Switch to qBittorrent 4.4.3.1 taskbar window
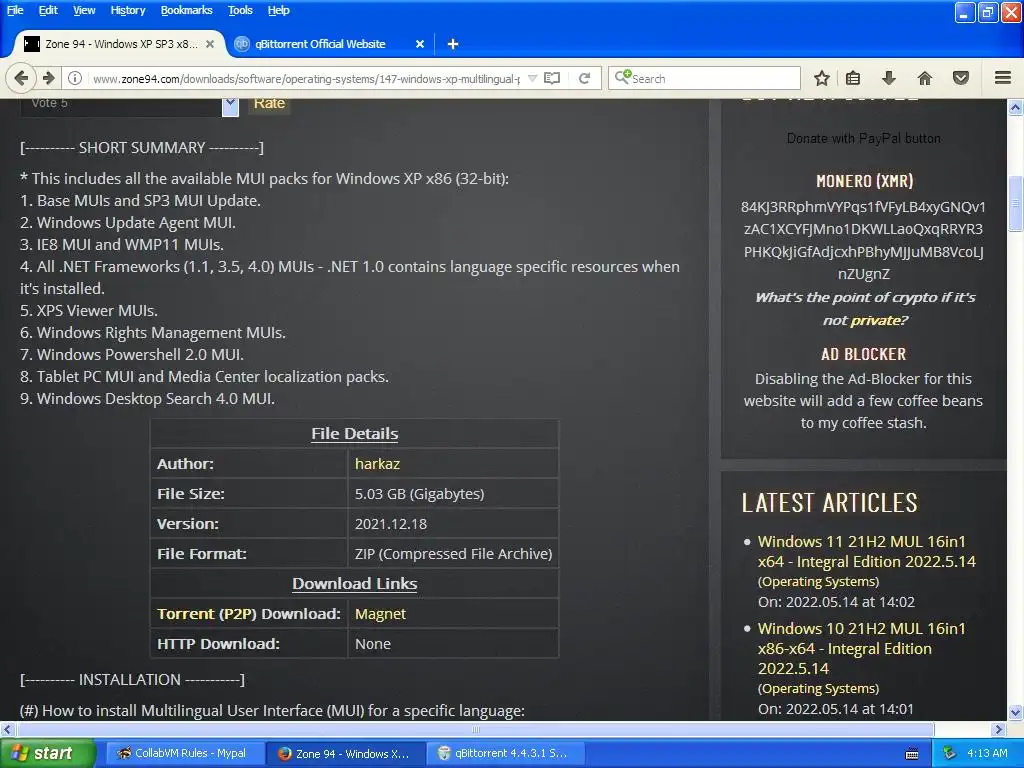This screenshot has width=1024, height=768. [505, 753]
